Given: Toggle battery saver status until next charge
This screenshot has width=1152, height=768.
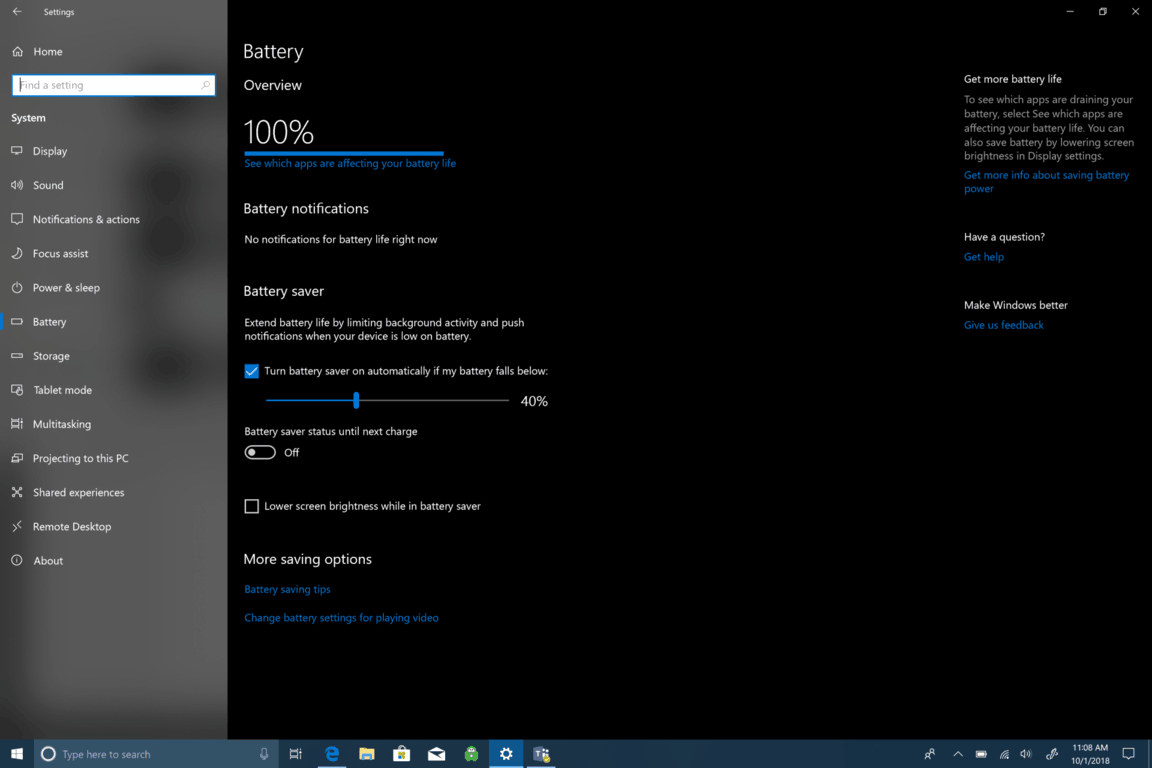Looking at the screenshot, I should pyautogui.click(x=260, y=452).
